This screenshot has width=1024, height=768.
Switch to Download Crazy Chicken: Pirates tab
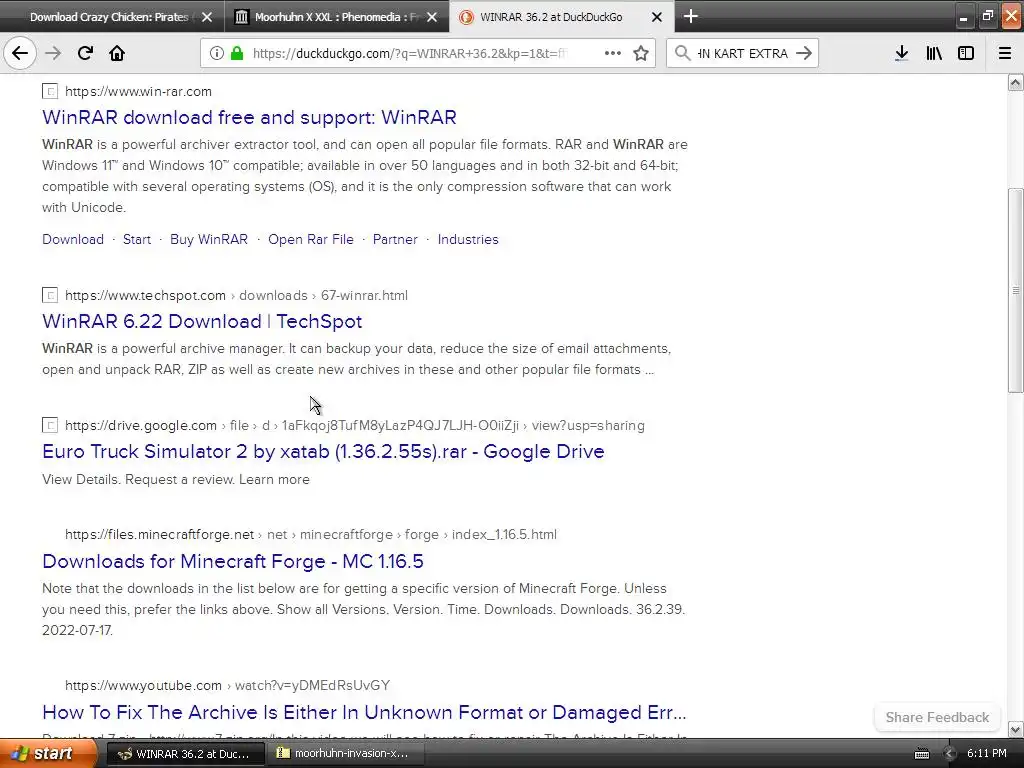click(112, 17)
